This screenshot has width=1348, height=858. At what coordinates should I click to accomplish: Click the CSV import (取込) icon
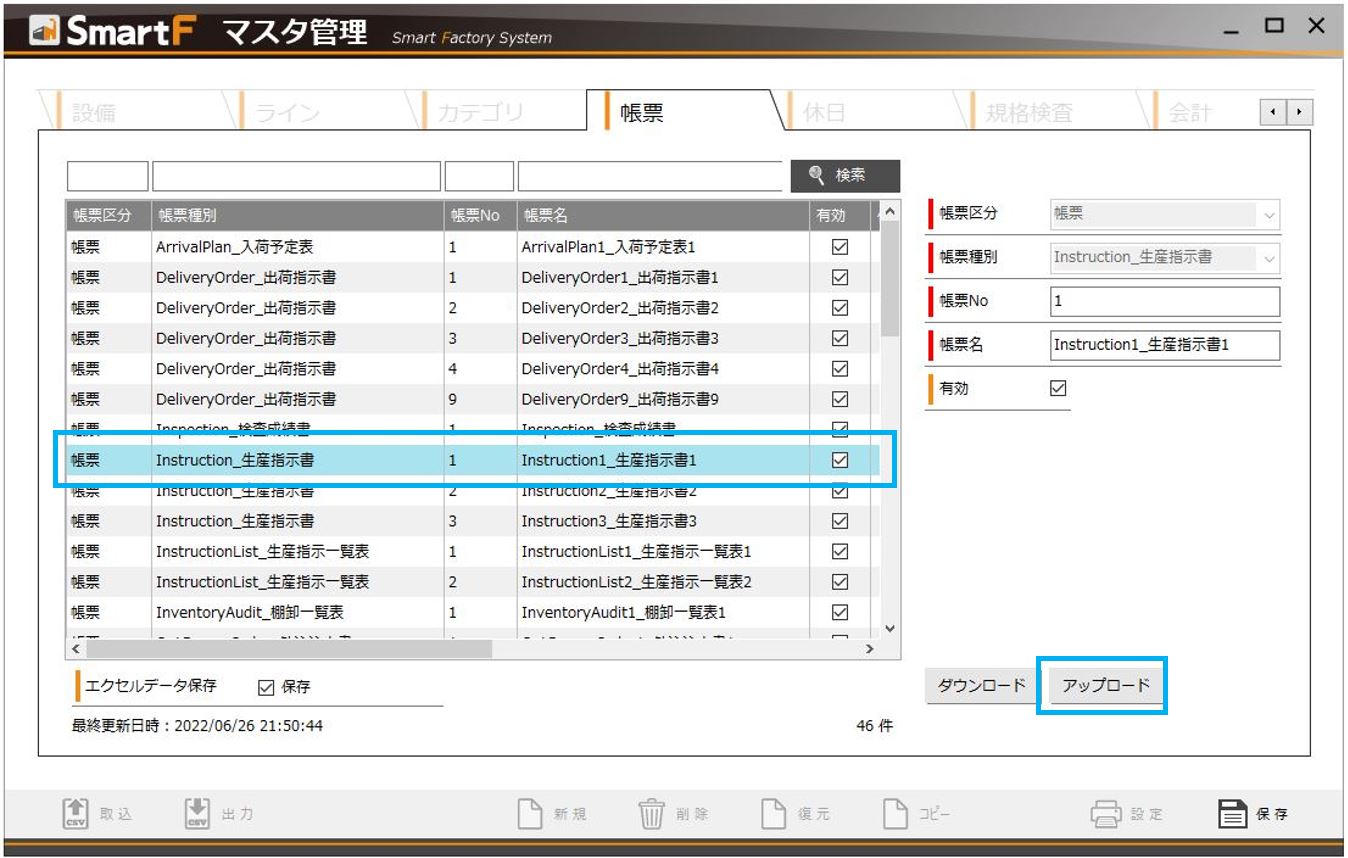pyautogui.click(x=76, y=813)
